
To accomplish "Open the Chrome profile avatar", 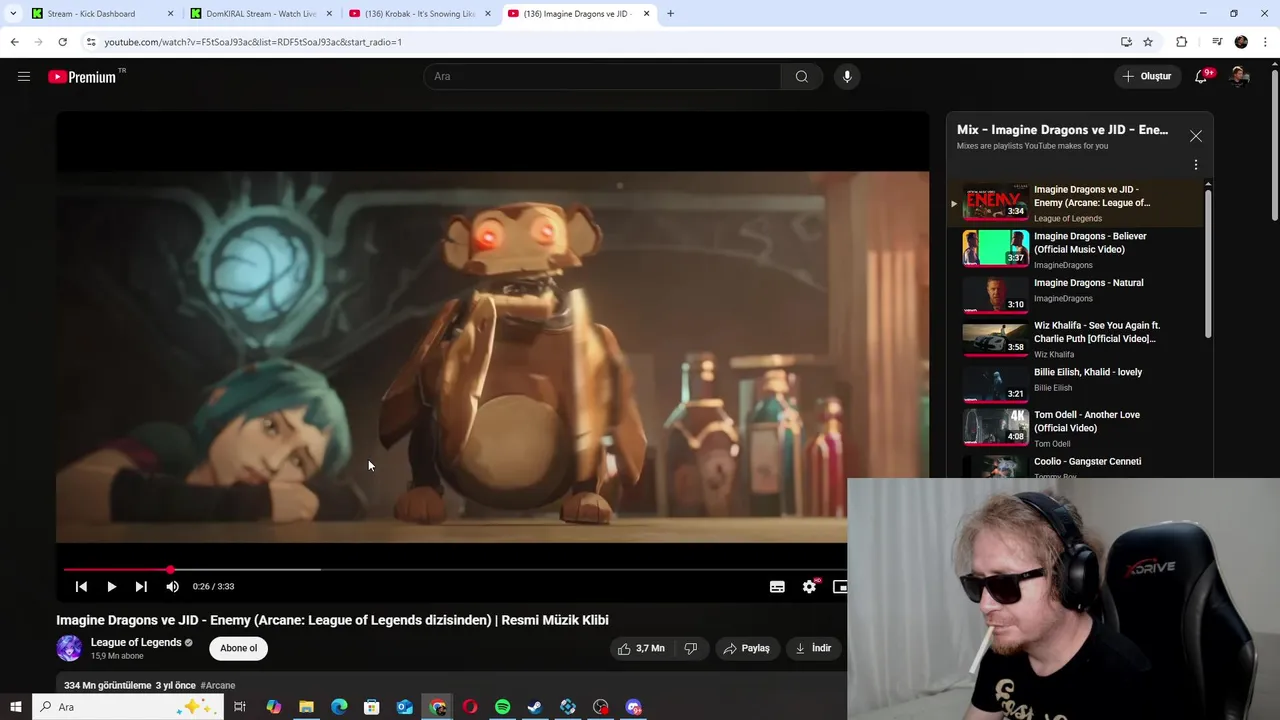I will pos(1241,42).
